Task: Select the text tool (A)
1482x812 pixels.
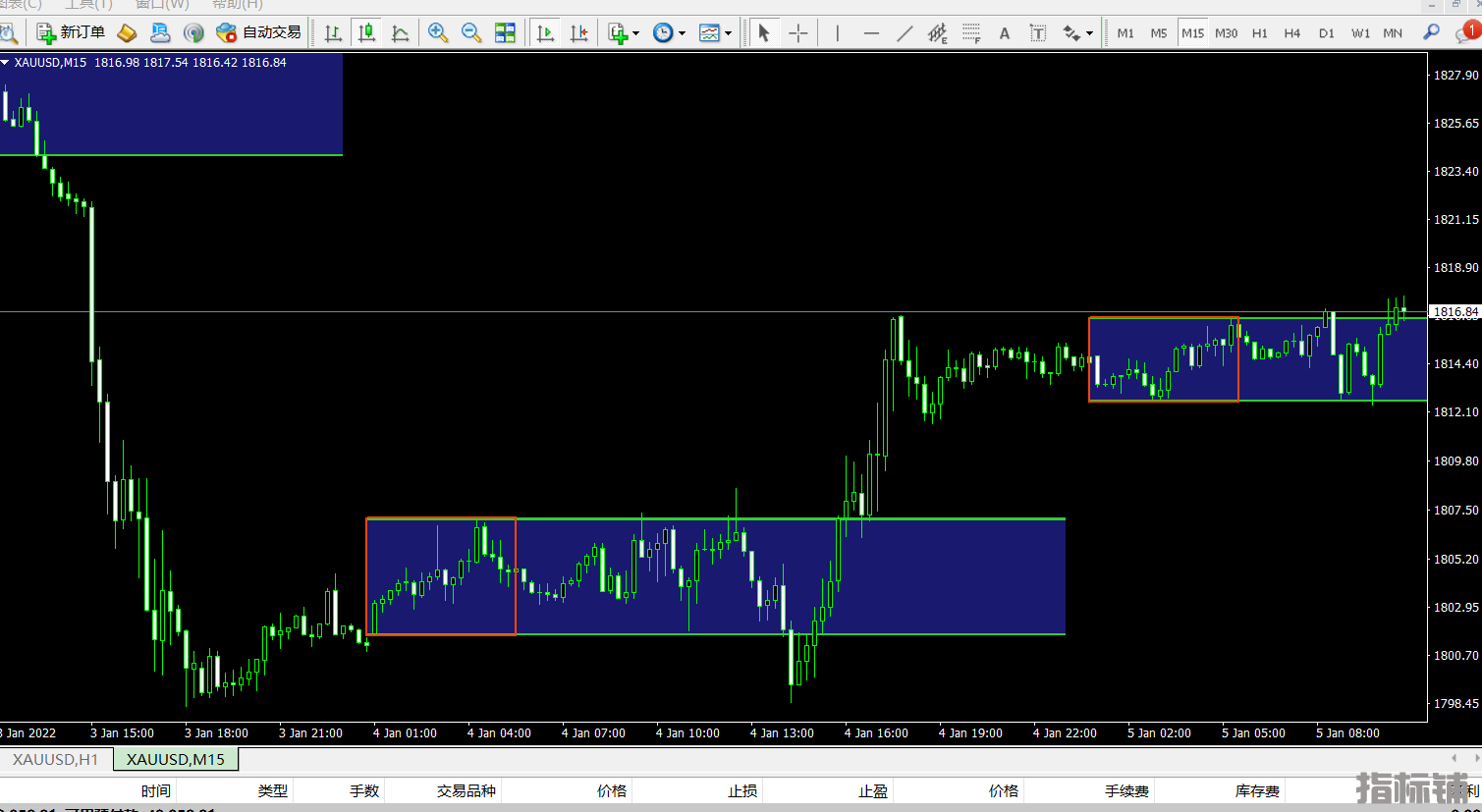Action: (x=1005, y=32)
